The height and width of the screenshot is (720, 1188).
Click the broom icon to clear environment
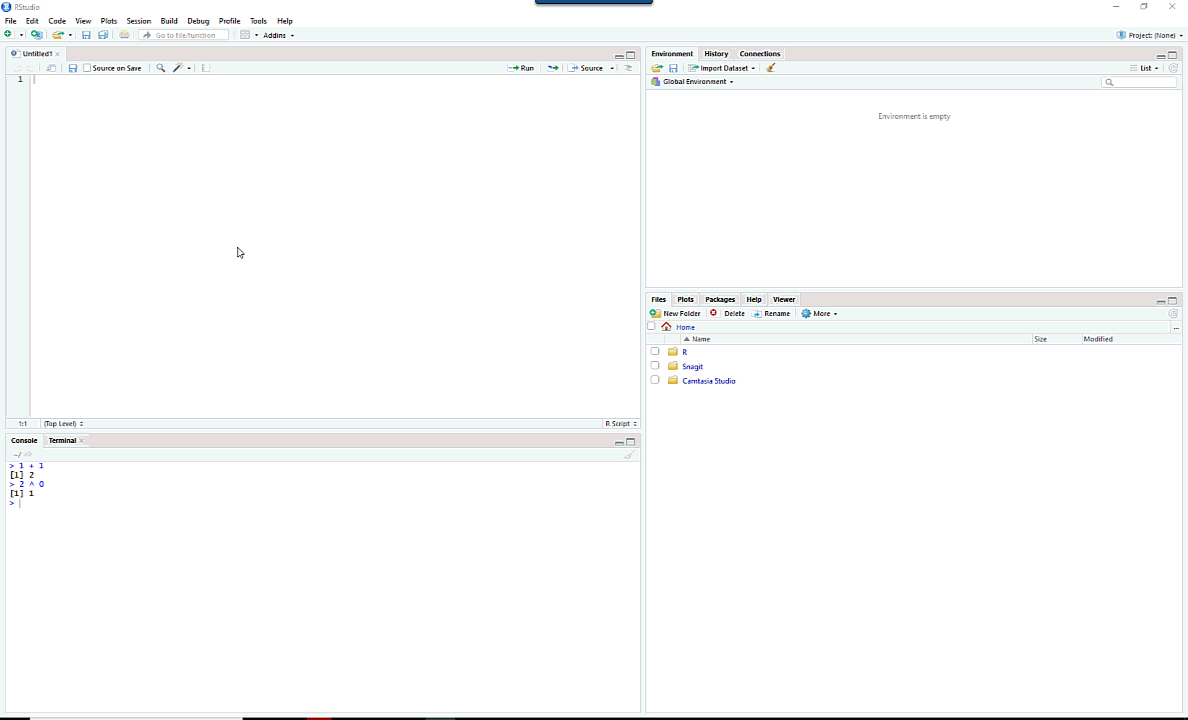point(770,68)
